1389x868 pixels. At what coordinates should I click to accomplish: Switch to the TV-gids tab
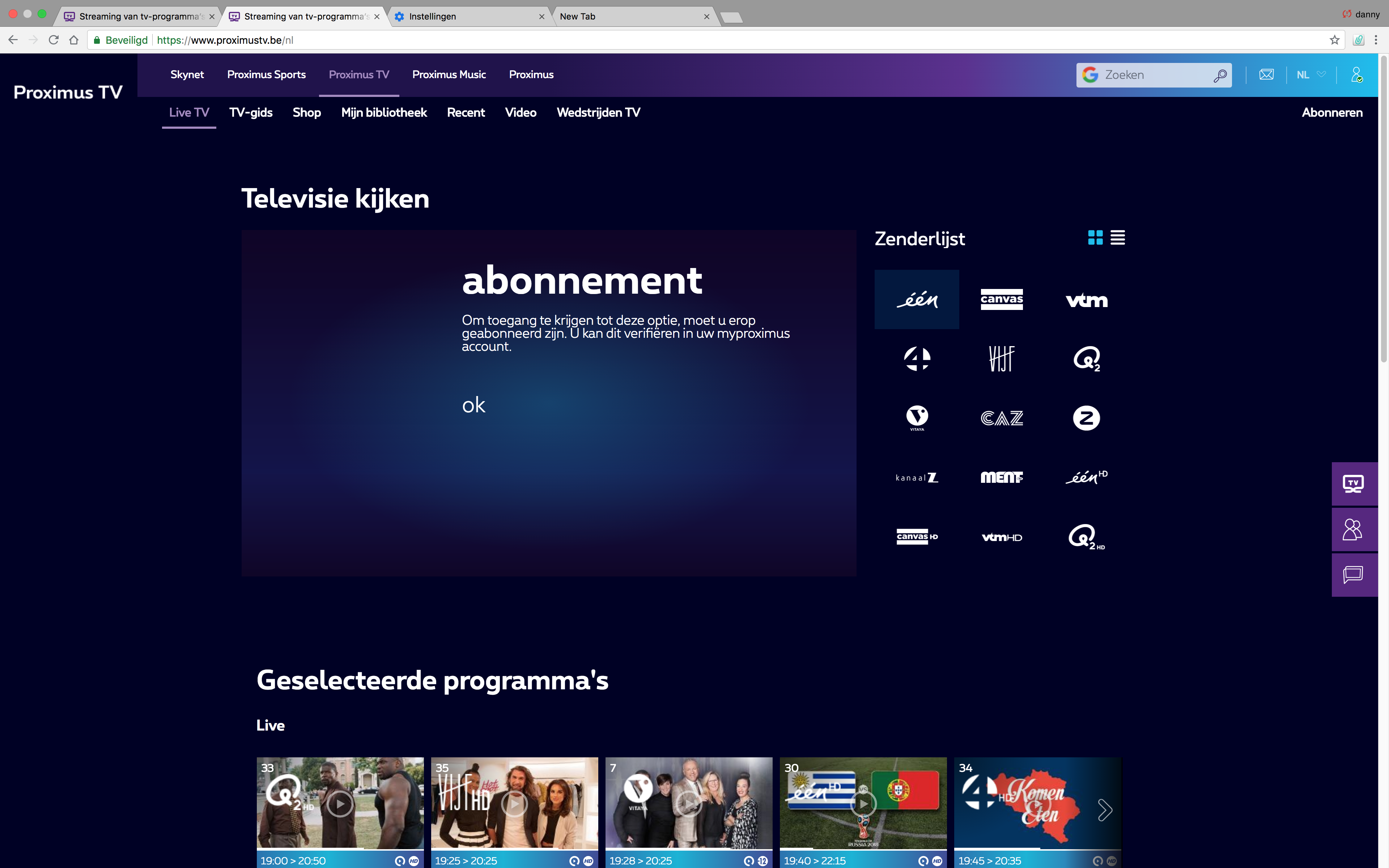pyautogui.click(x=251, y=112)
